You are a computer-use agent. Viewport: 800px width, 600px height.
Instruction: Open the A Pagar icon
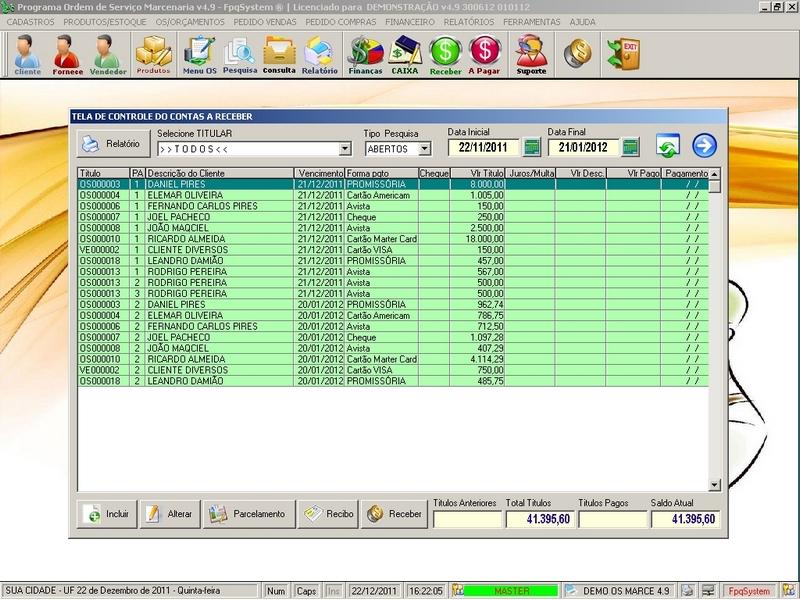(x=484, y=54)
